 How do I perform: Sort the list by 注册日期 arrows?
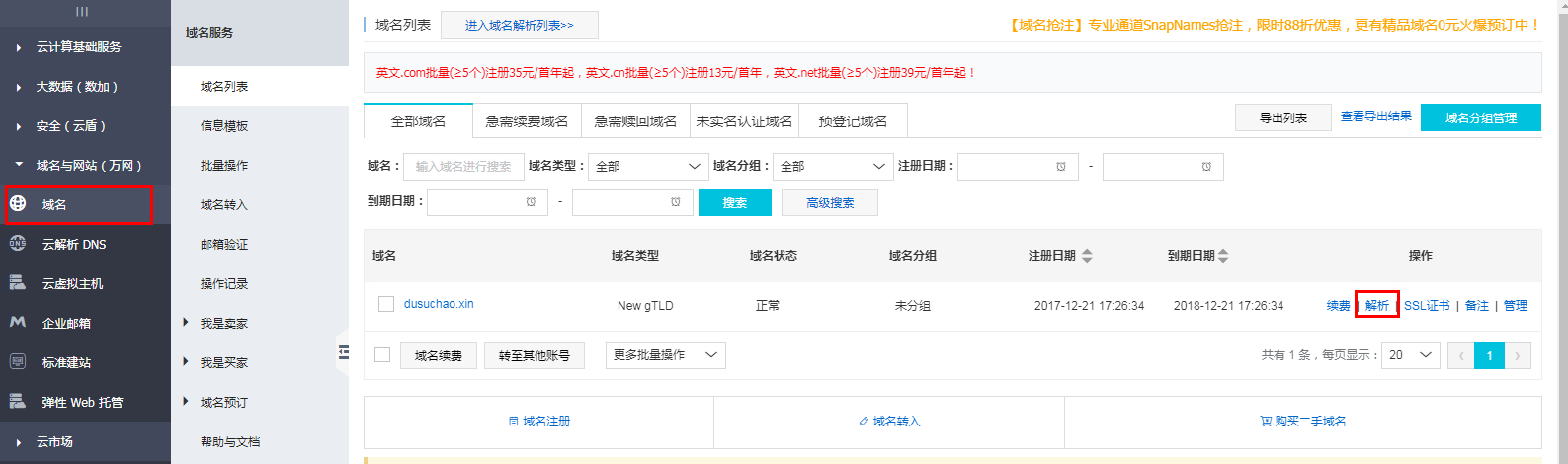1087,256
